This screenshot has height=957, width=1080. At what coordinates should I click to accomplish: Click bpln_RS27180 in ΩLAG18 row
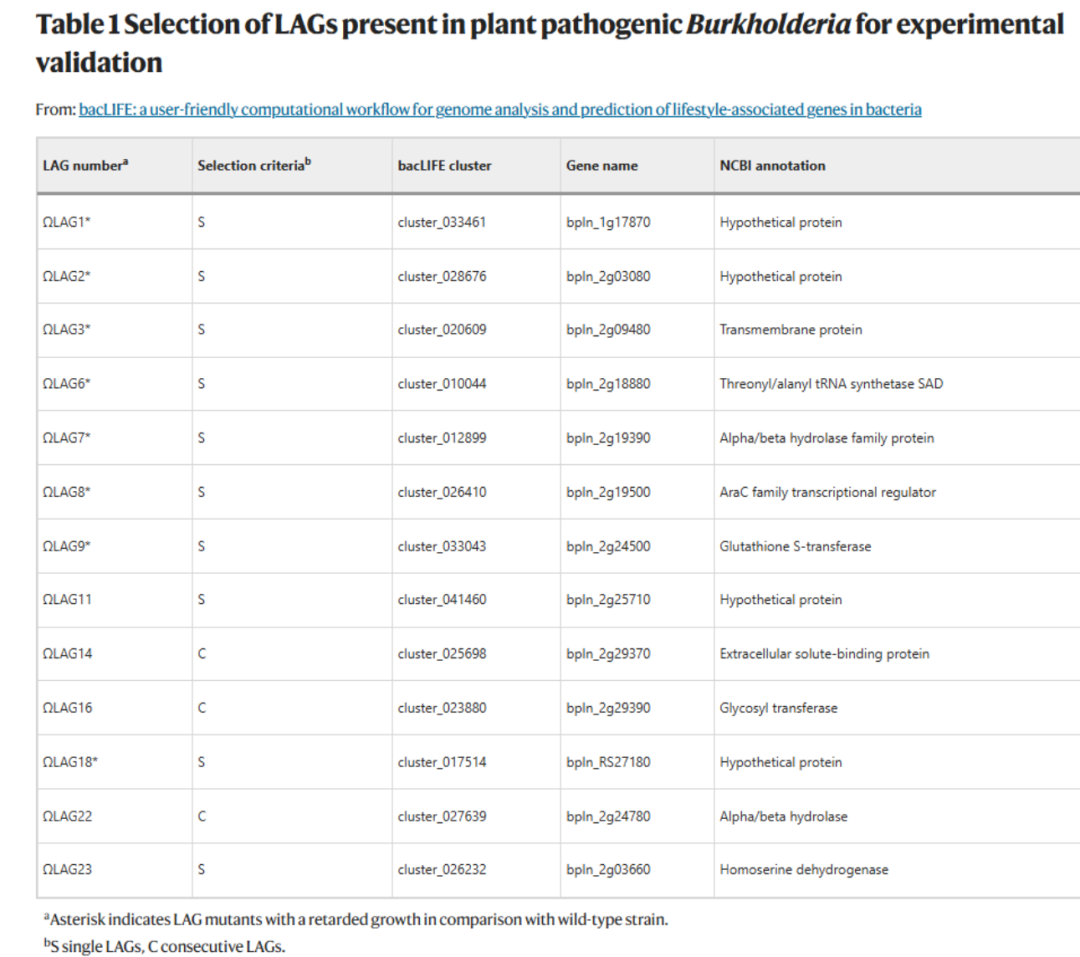[608, 762]
